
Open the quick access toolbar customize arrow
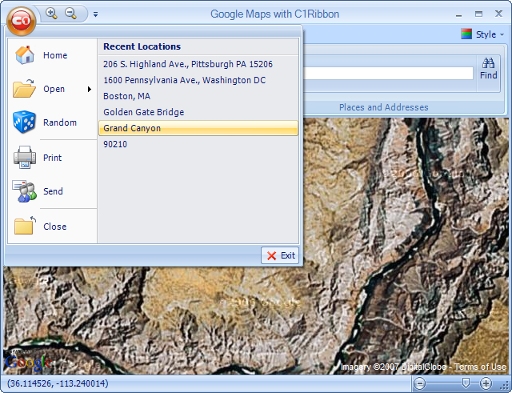pyautogui.click(x=96, y=14)
